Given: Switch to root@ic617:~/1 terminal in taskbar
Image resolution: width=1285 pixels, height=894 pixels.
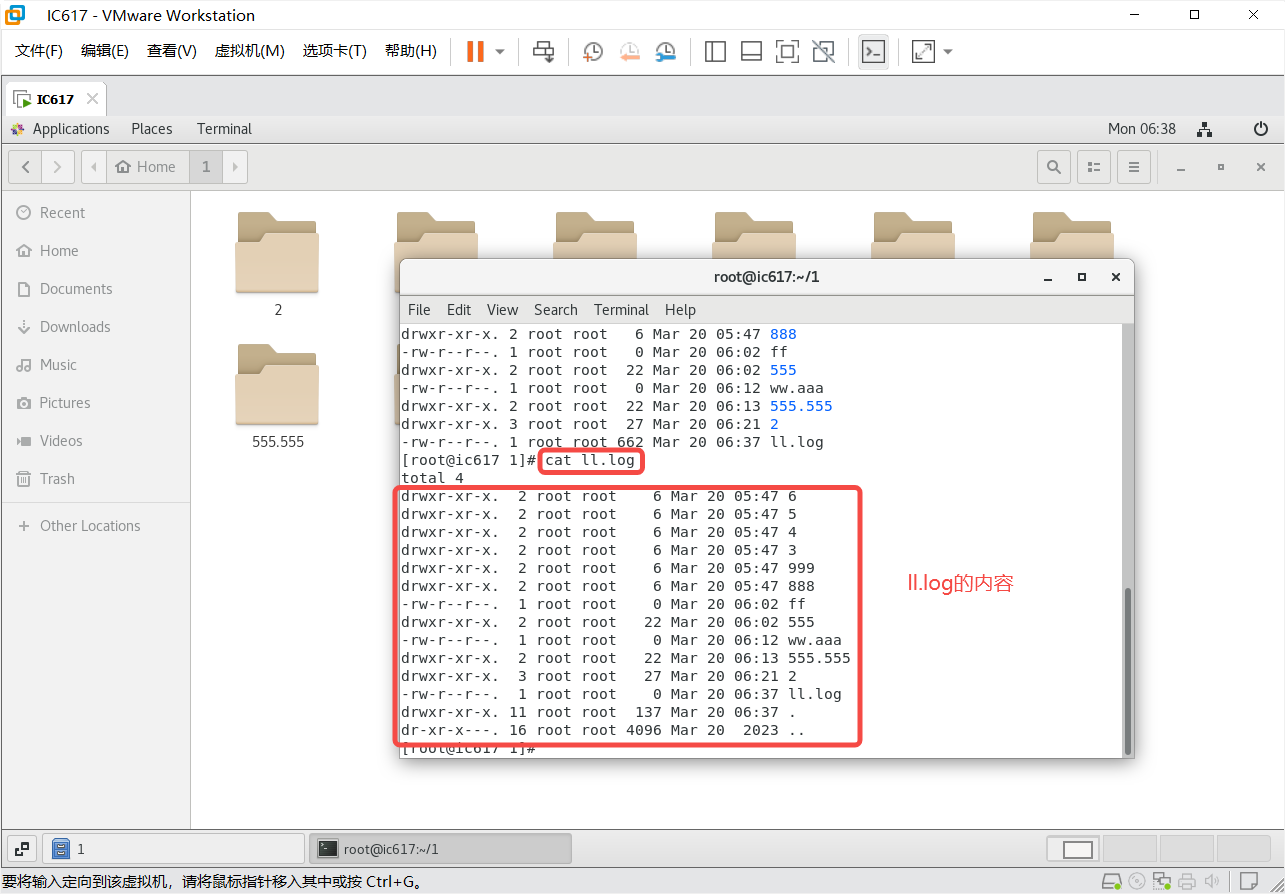Looking at the screenshot, I should pos(440,849).
